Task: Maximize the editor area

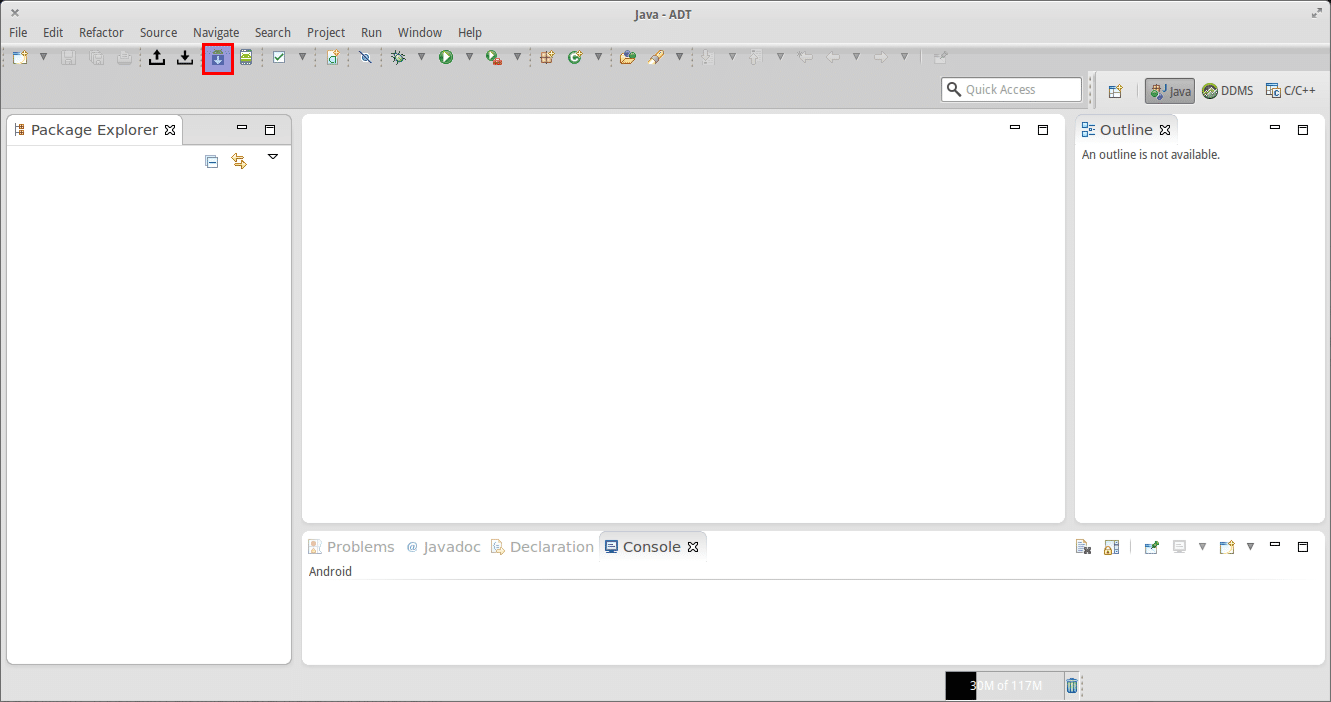Action: point(1043,130)
